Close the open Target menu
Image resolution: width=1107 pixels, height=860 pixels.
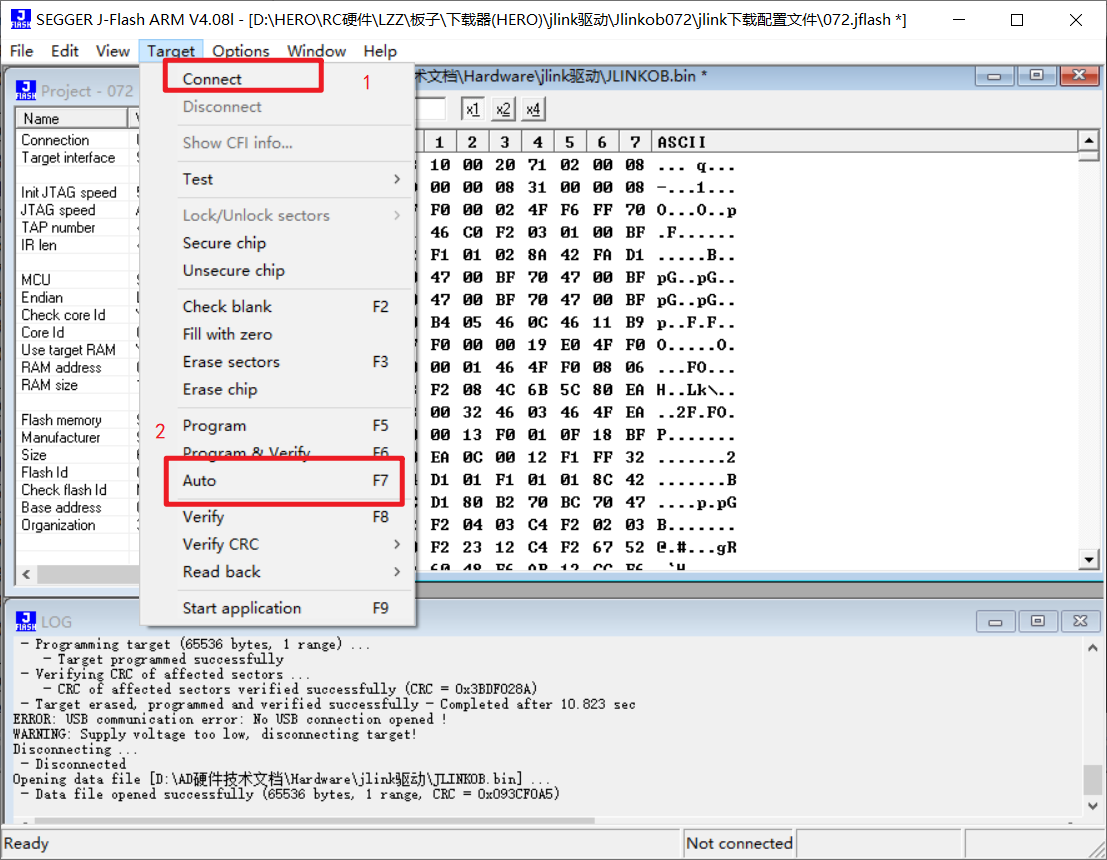pos(171,51)
